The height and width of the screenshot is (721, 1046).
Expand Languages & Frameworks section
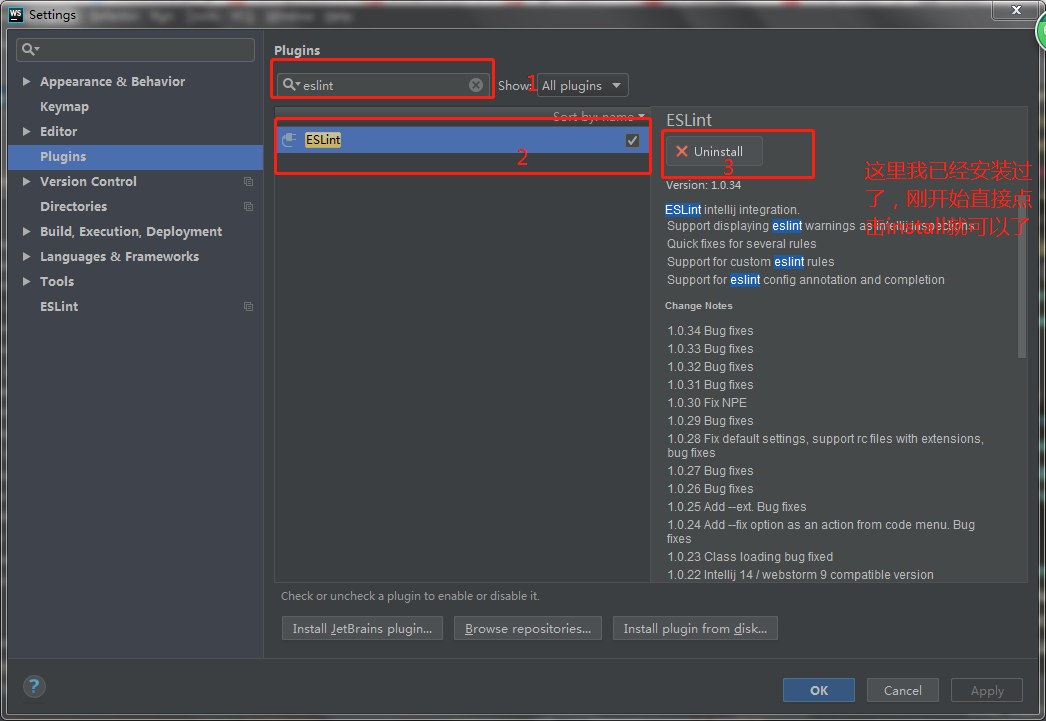pyautogui.click(x=27, y=257)
